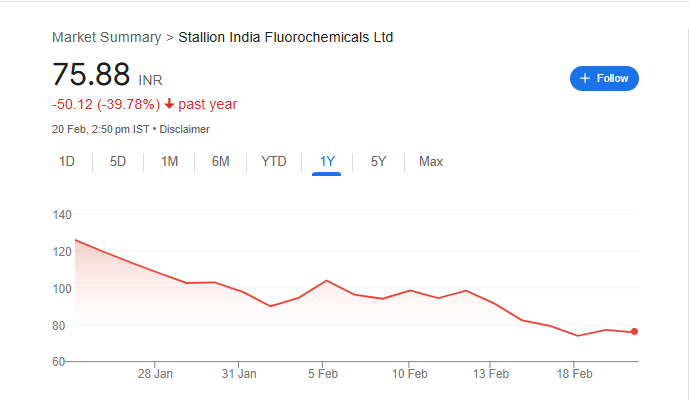Click the 28 Jan axis label
Viewport: 689px width, 400px height.
[155, 374]
